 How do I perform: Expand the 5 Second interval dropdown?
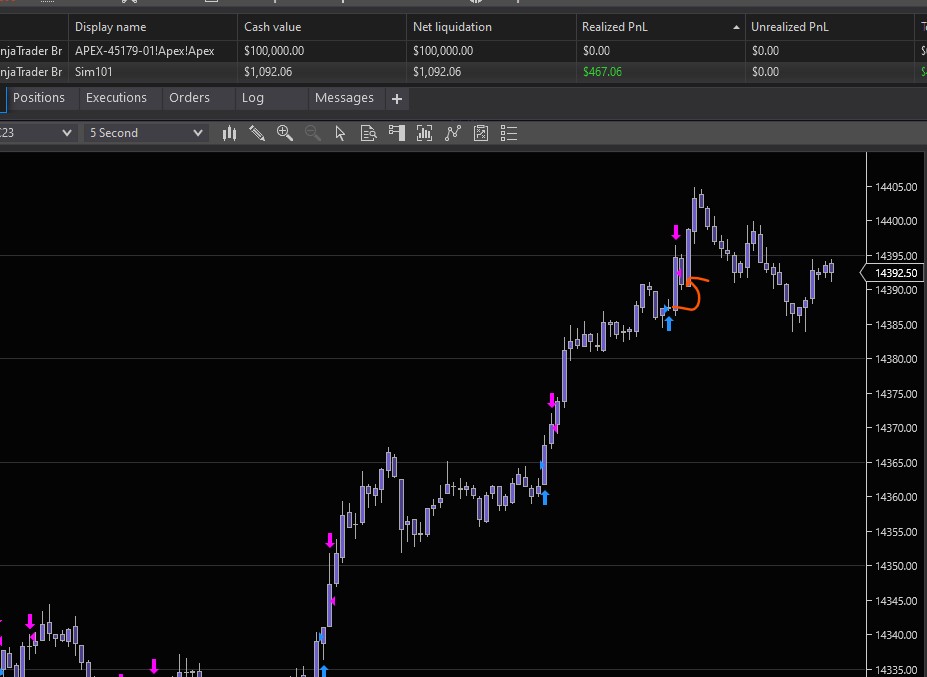[146, 133]
